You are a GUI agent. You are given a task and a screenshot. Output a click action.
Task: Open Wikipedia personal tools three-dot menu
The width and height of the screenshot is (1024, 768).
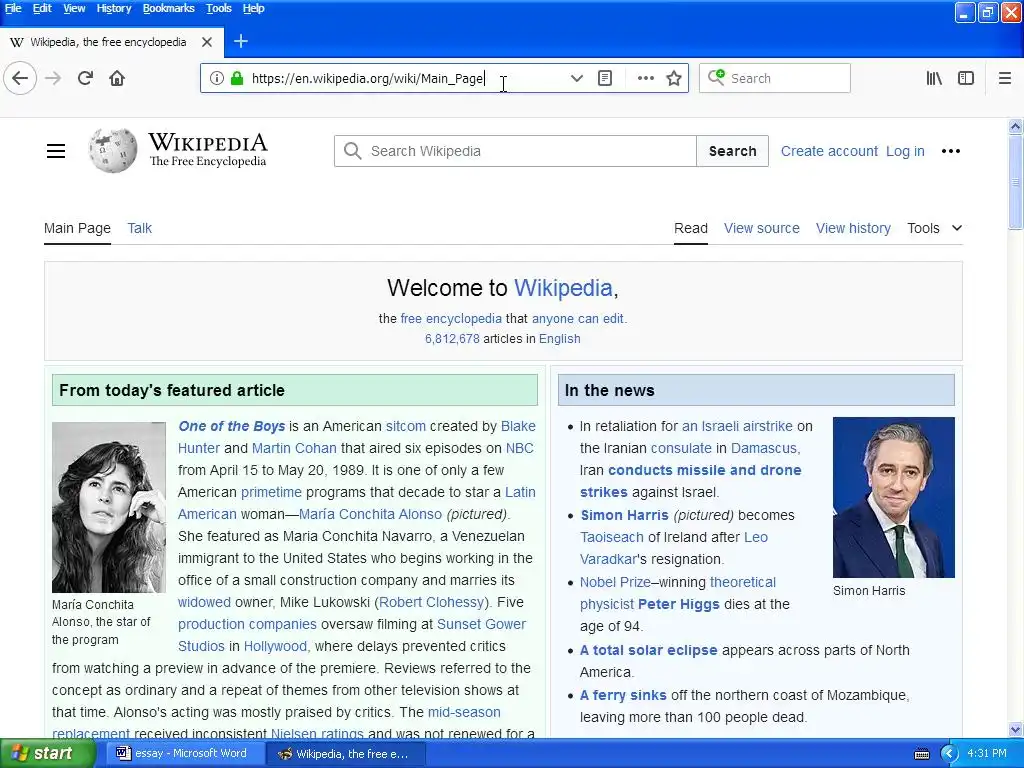(x=951, y=151)
